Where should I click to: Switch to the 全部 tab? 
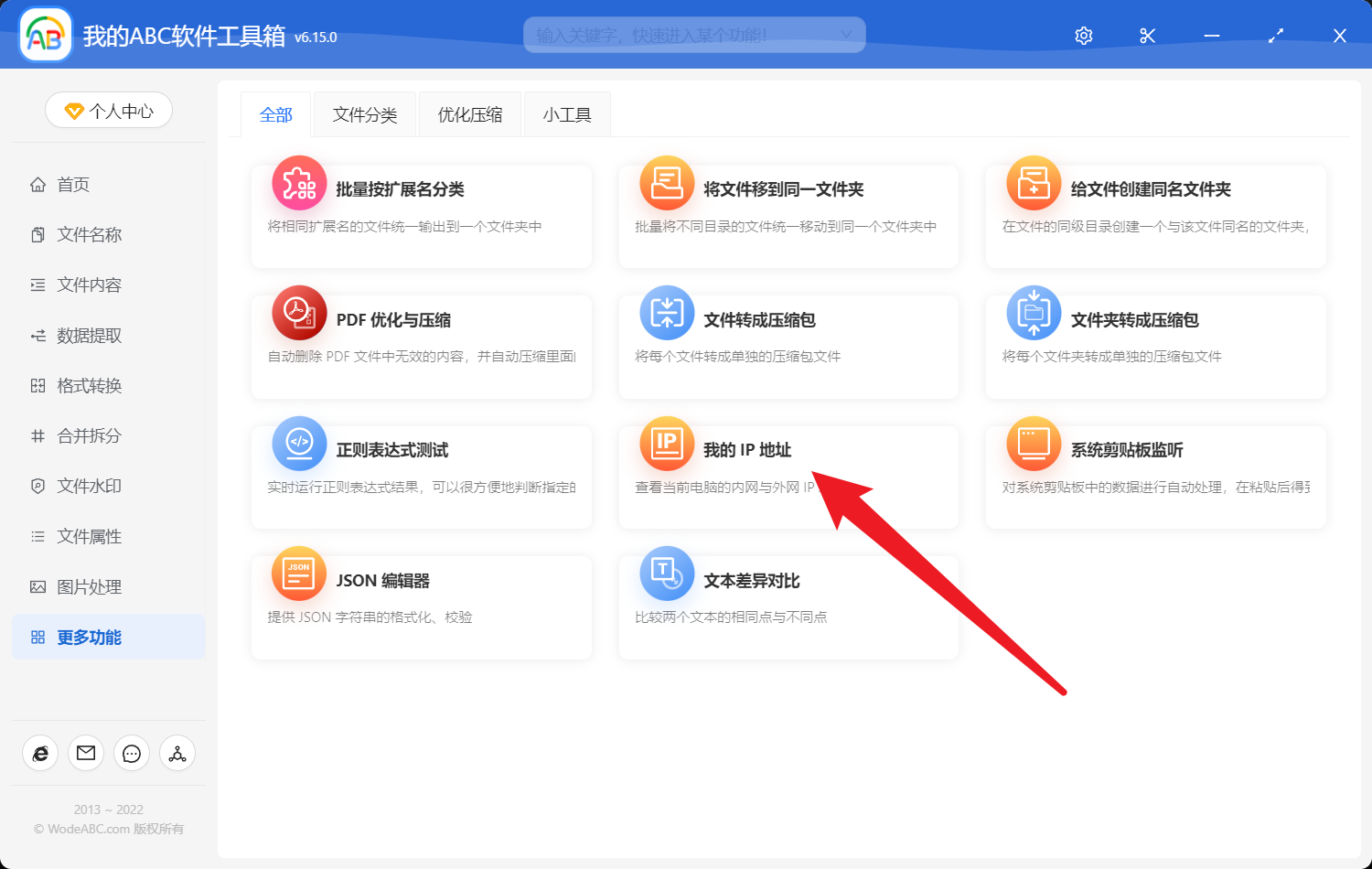(276, 114)
